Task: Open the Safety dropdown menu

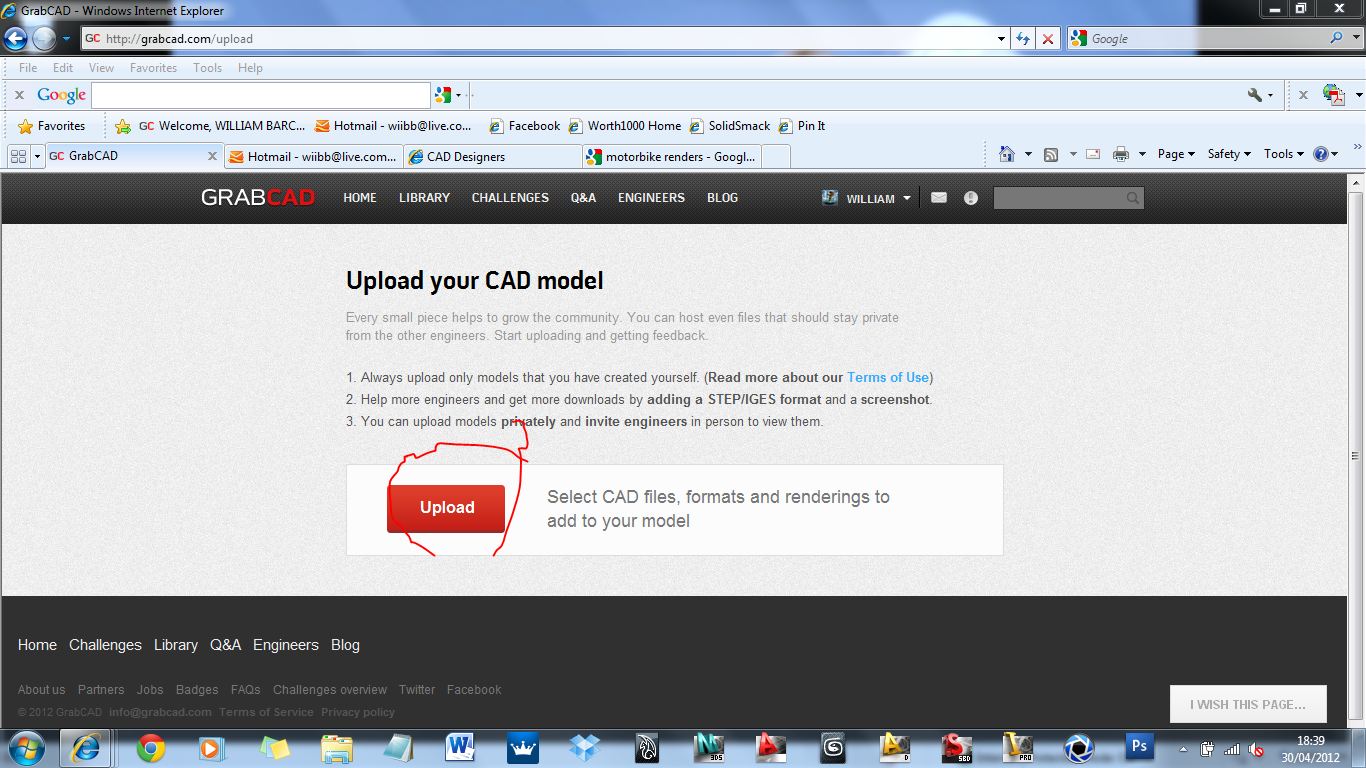Action: (1229, 154)
